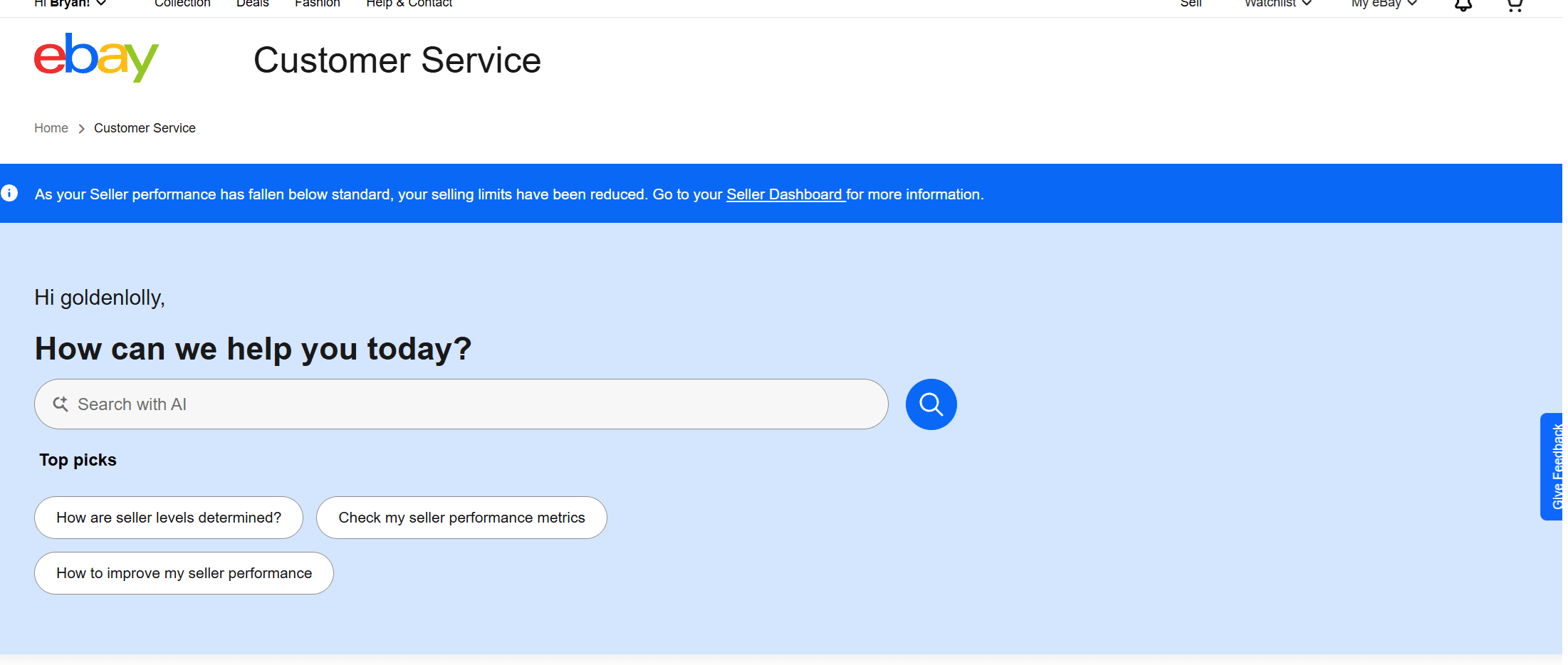Expand the My eBay dropdown
The width and height of the screenshot is (1568, 665).
[x=1384, y=3]
